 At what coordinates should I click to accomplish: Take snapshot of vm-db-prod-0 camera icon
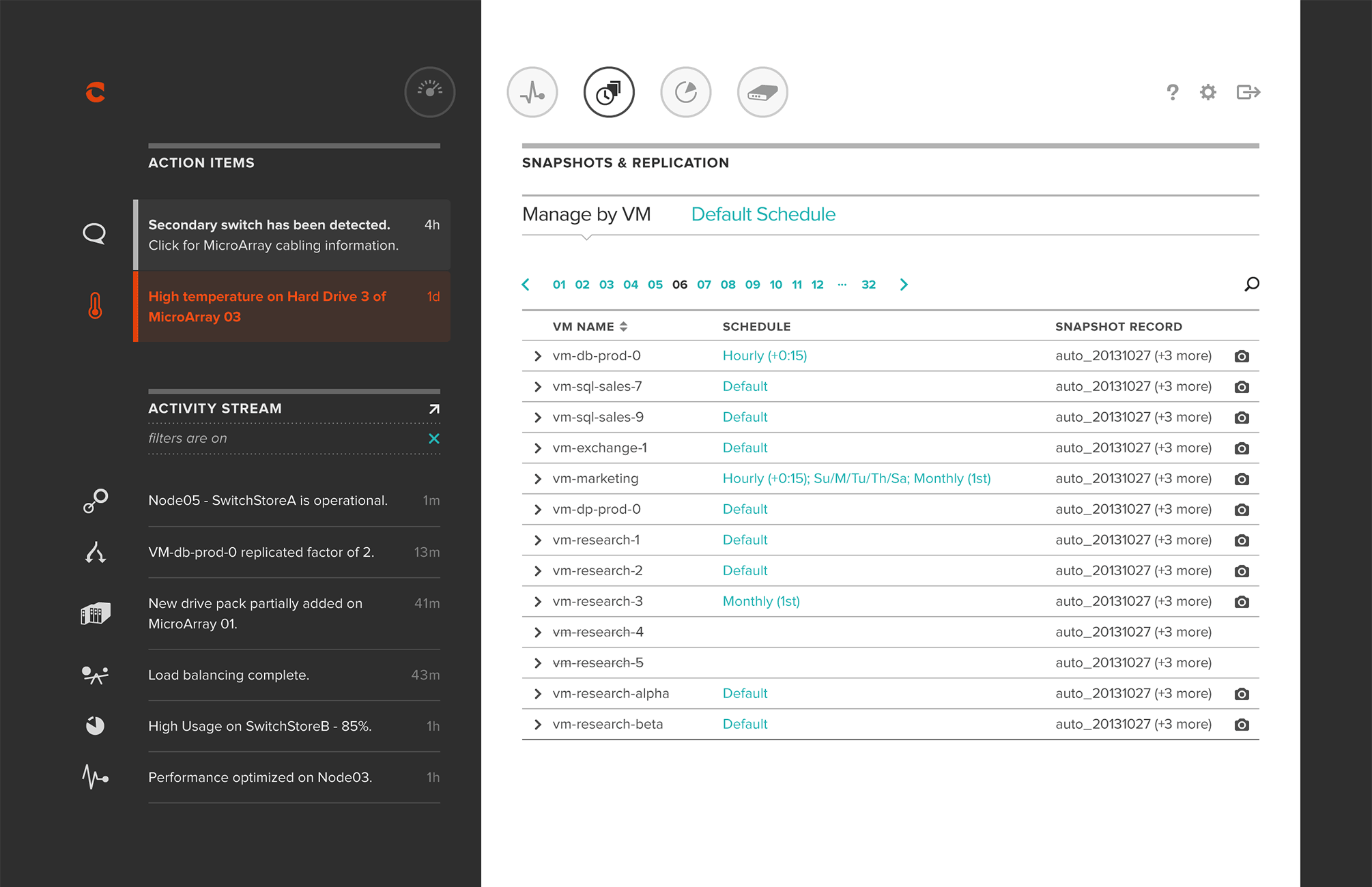click(1242, 356)
